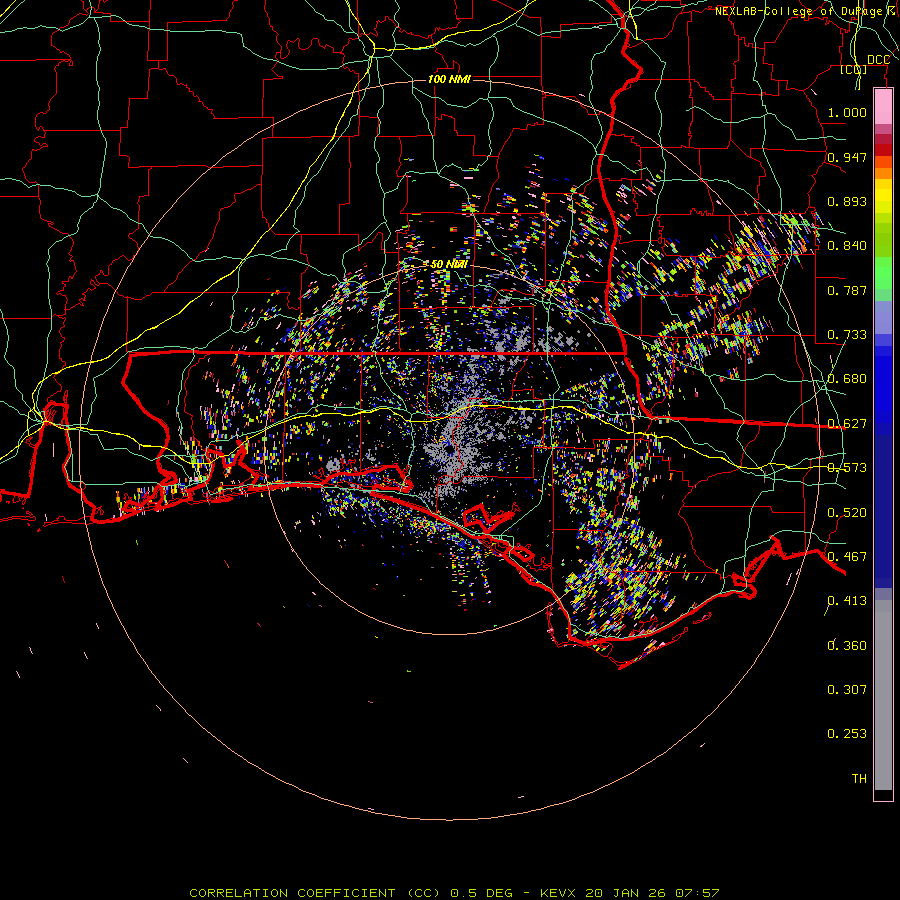Click the 20 JAN 26 date text

625,893
